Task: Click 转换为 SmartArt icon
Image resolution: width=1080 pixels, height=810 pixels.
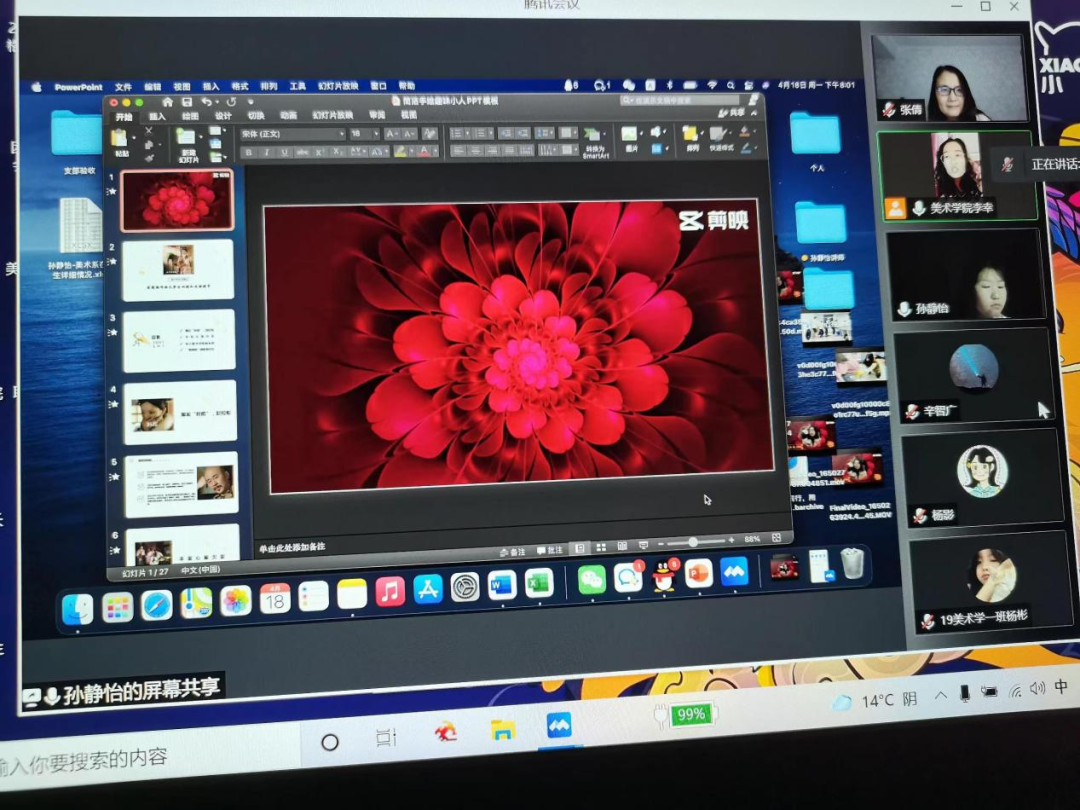Action: [594, 135]
